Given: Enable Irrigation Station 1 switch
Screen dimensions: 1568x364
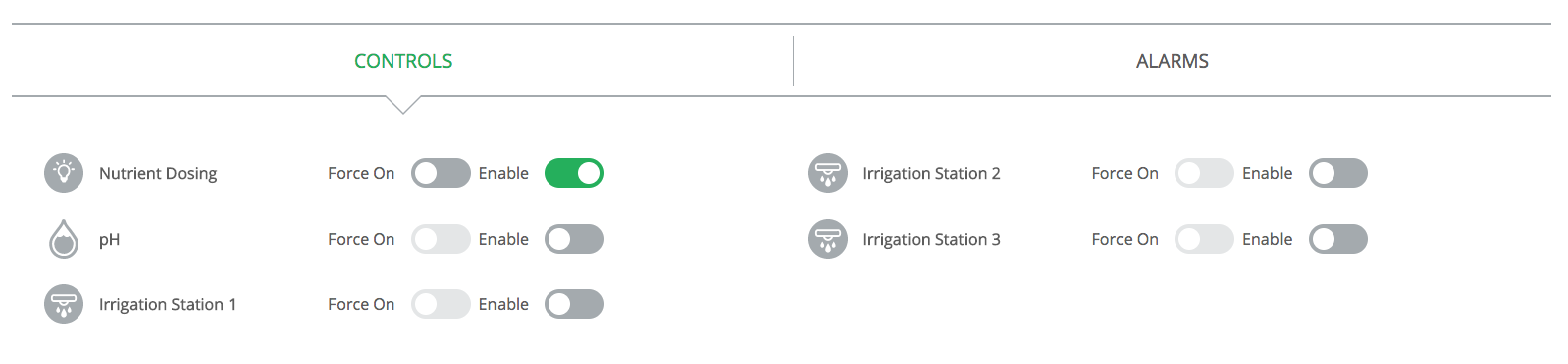Looking at the screenshot, I should click(574, 304).
